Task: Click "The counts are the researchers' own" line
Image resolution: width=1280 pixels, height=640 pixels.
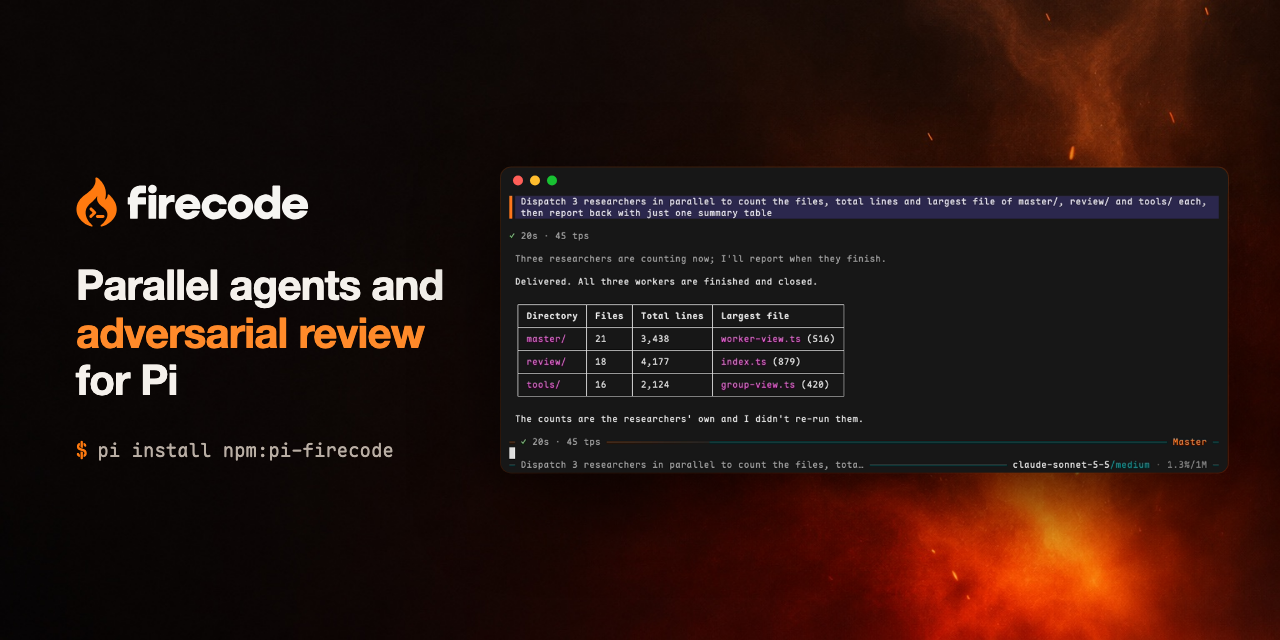Action: [x=689, y=419]
